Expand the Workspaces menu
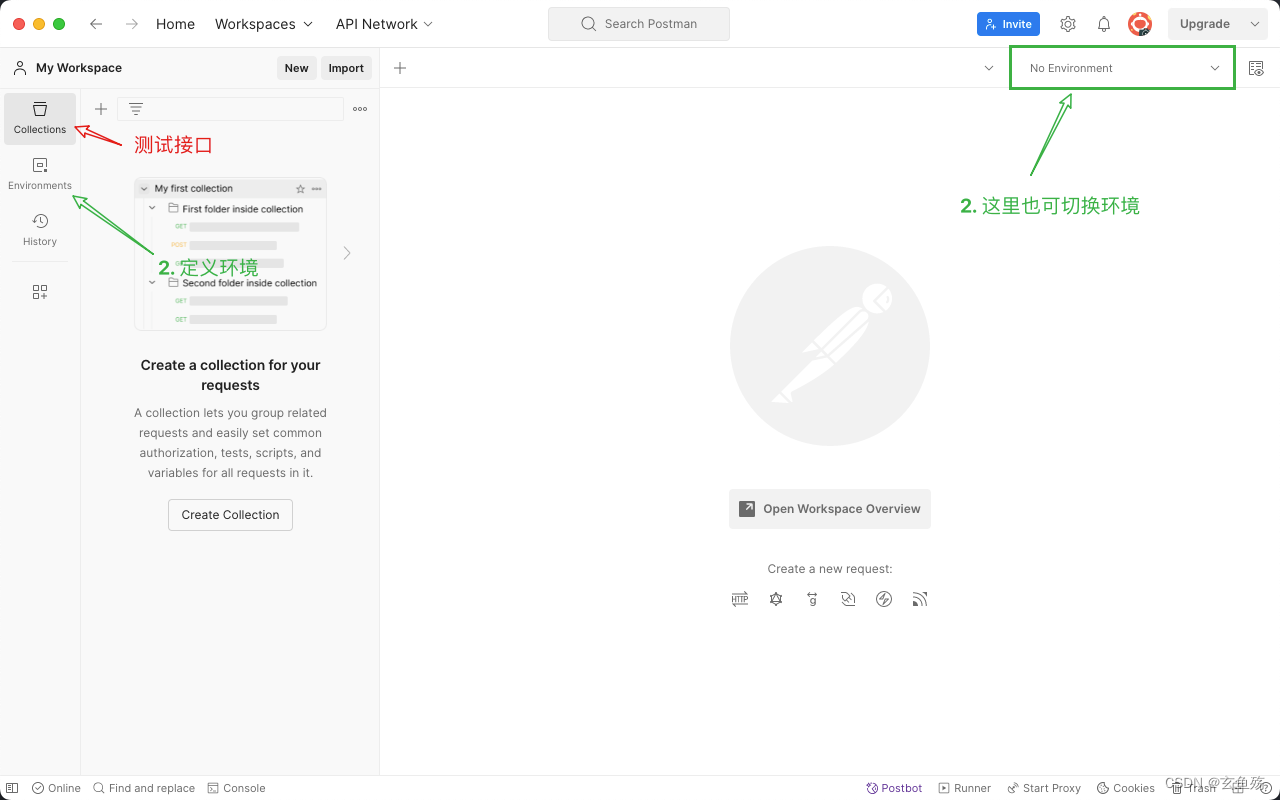The image size is (1280, 800). click(264, 24)
